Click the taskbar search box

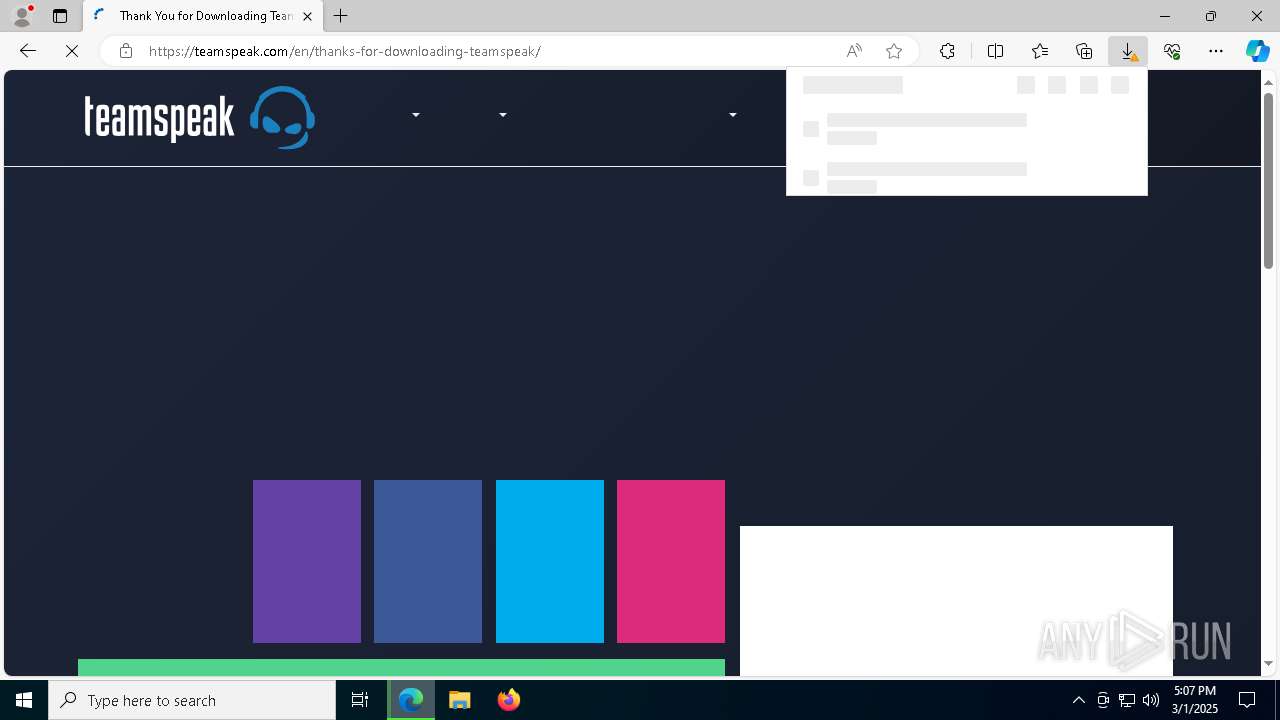(x=192, y=700)
